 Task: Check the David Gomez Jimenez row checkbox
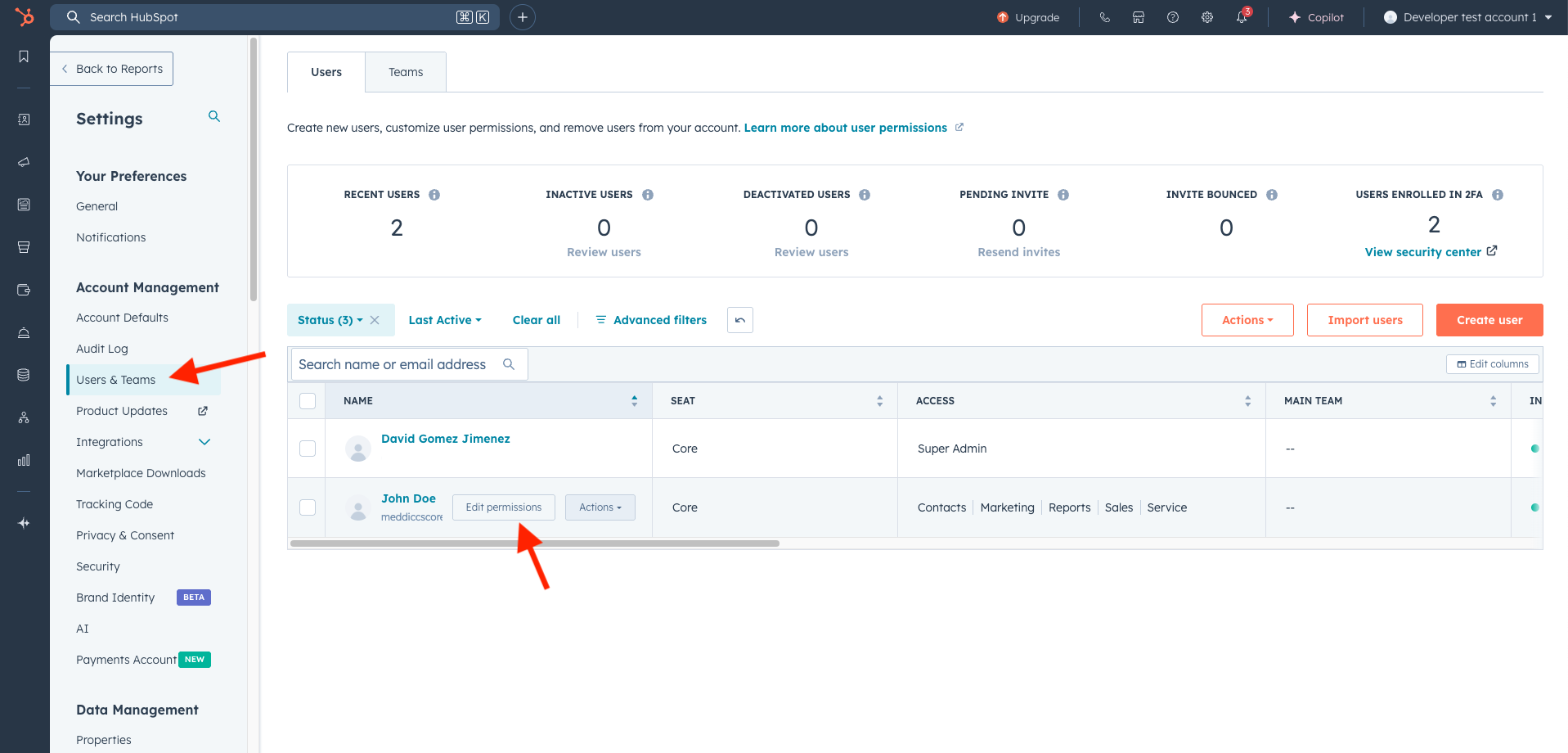pyautogui.click(x=308, y=449)
